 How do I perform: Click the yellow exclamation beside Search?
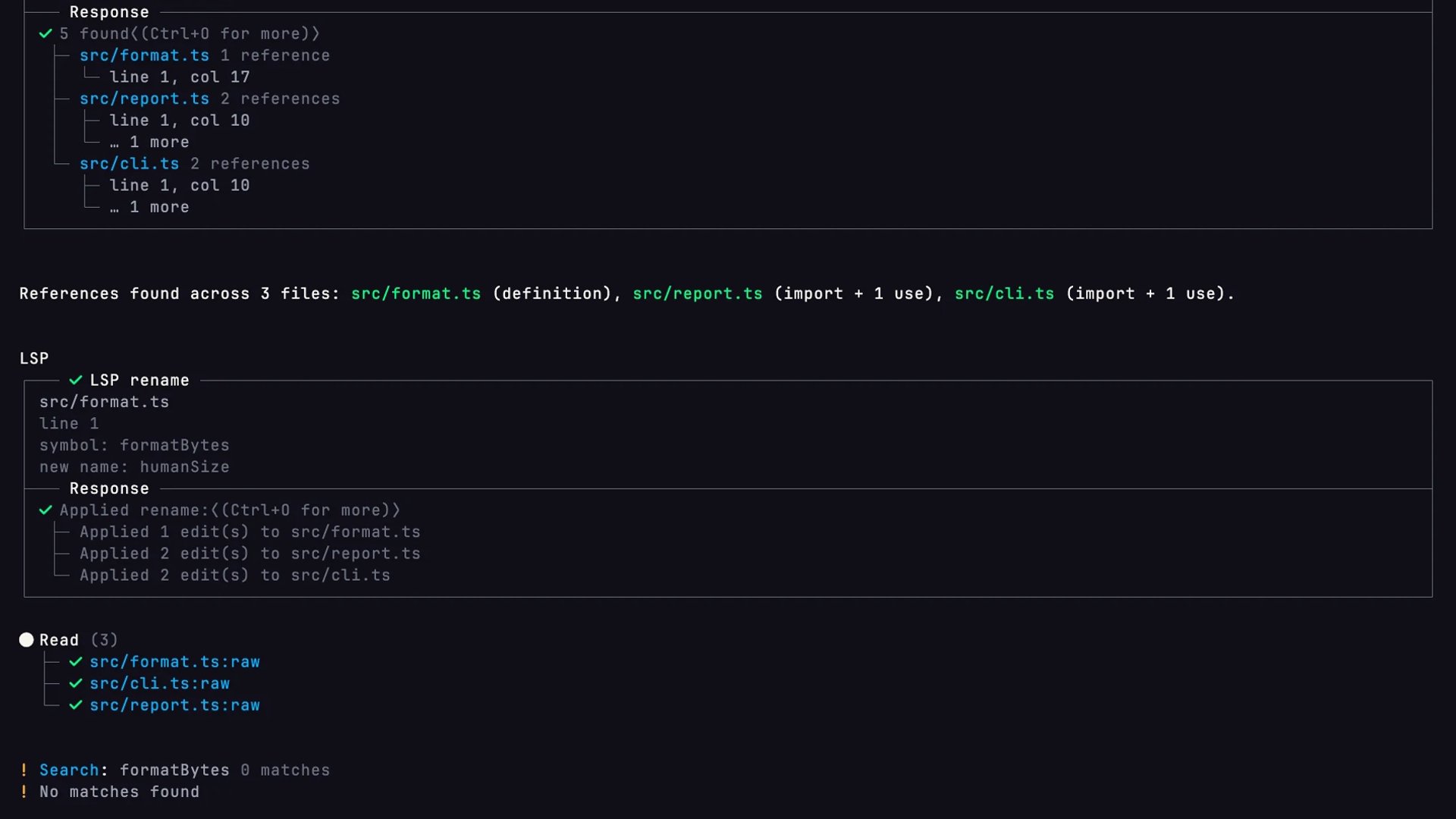tap(24, 770)
